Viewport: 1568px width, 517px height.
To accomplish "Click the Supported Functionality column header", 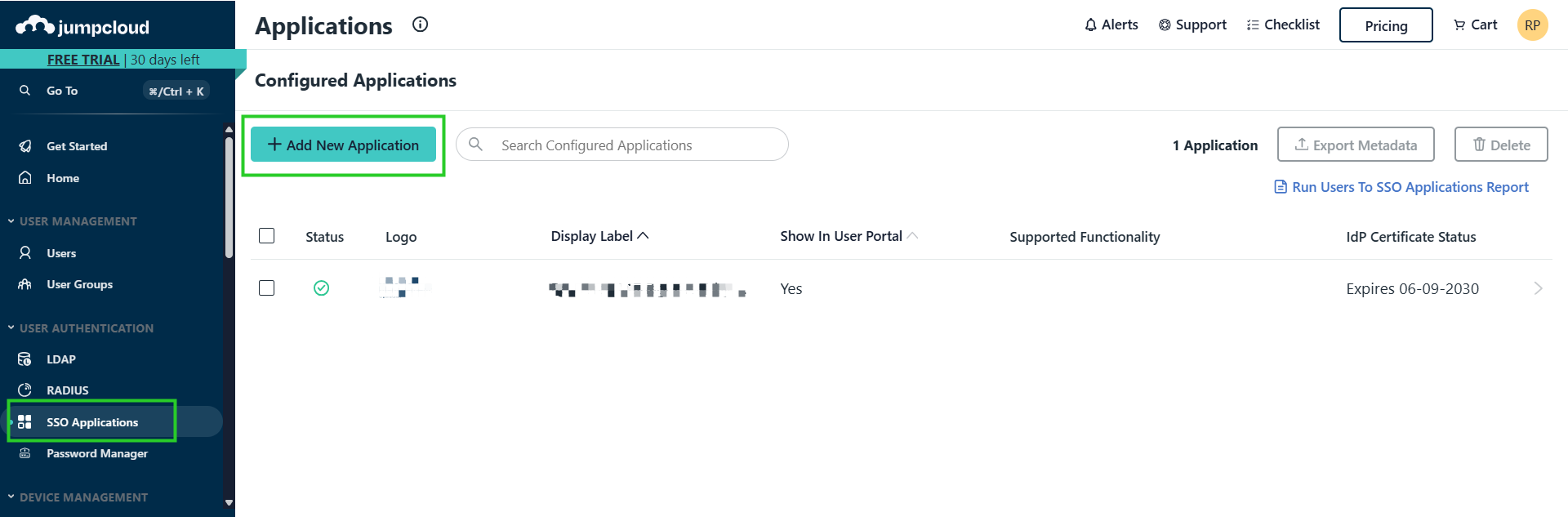I will [x=1085, y=237].
